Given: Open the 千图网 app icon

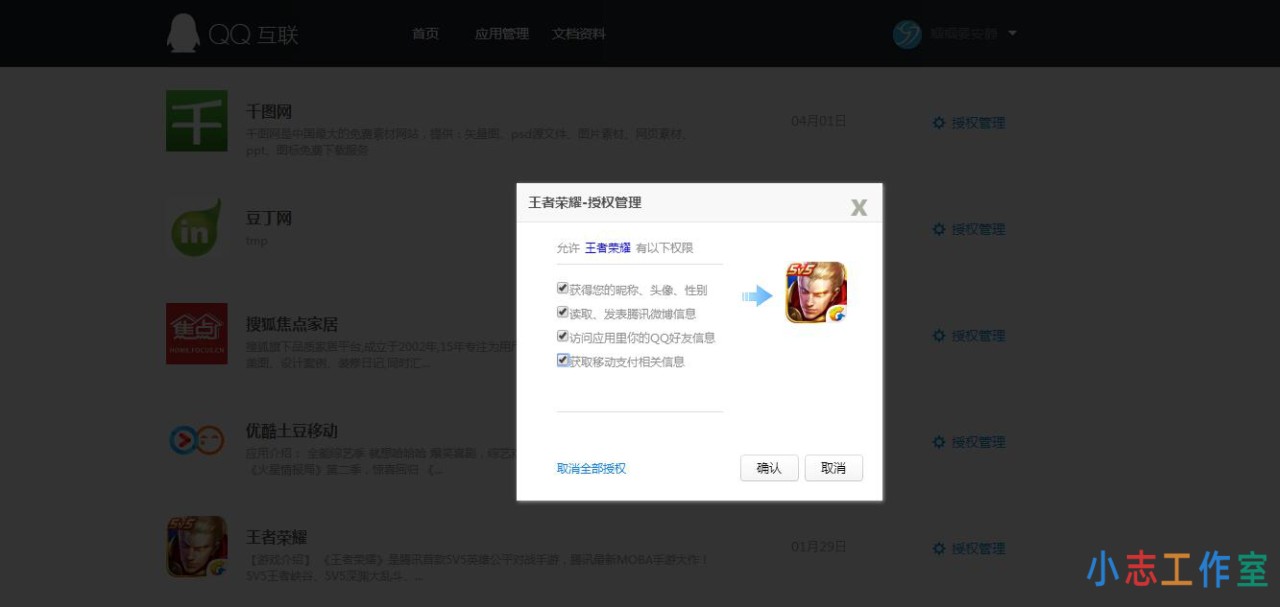Looking at the screenshot, I should pos(196,120).
